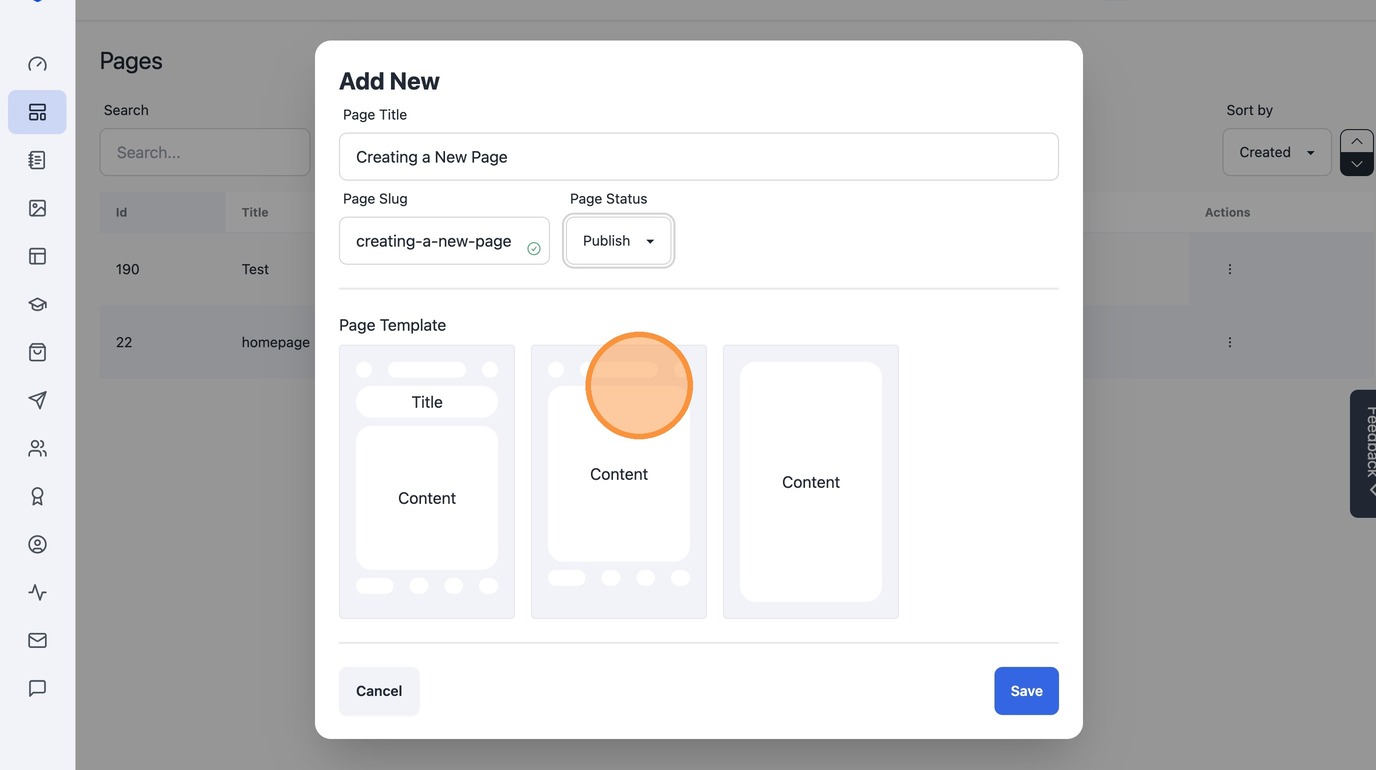Click the page id 190 cell
1376x770 pixels.
(128, 269)
